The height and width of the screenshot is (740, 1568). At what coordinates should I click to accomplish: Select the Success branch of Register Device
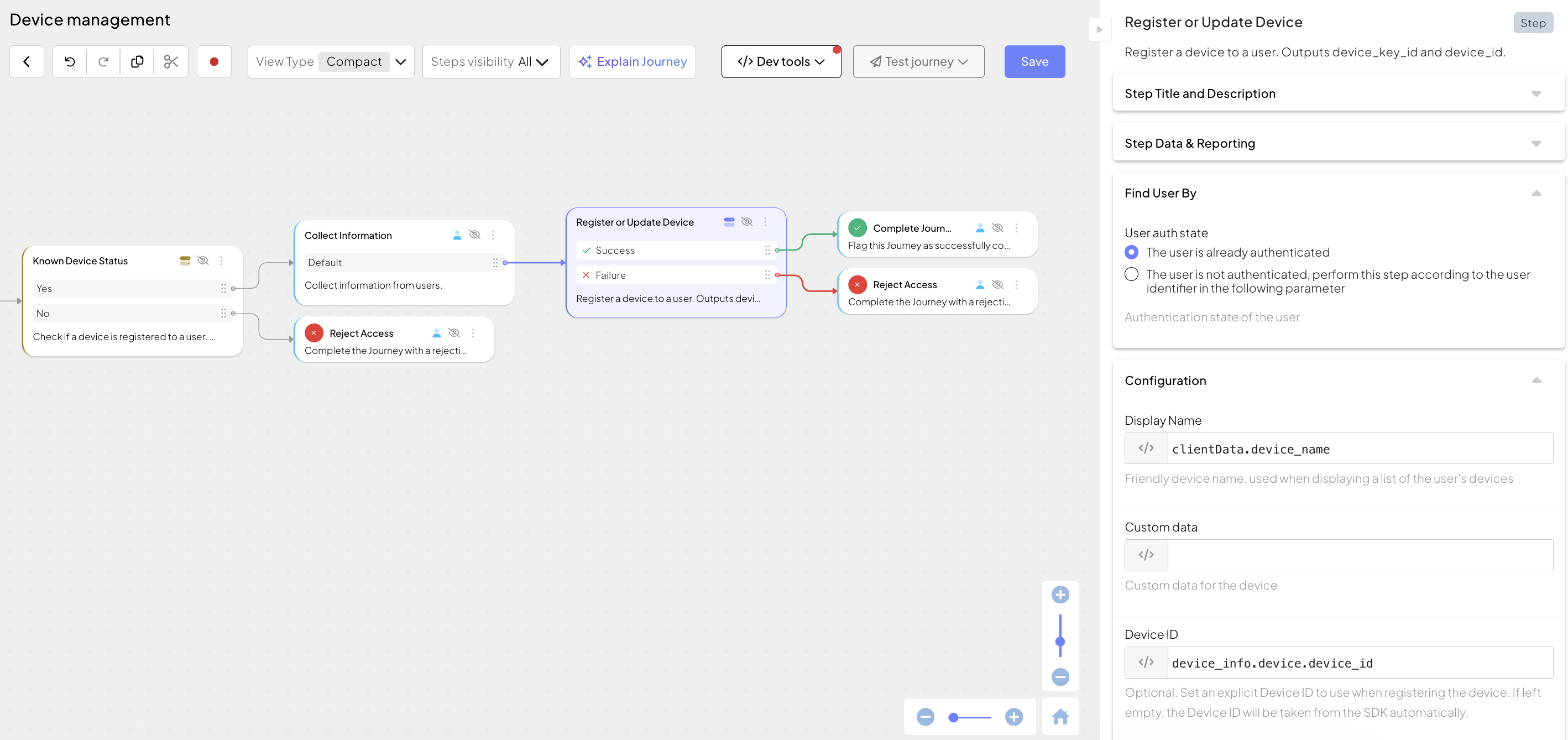click(x=676, y=251)
